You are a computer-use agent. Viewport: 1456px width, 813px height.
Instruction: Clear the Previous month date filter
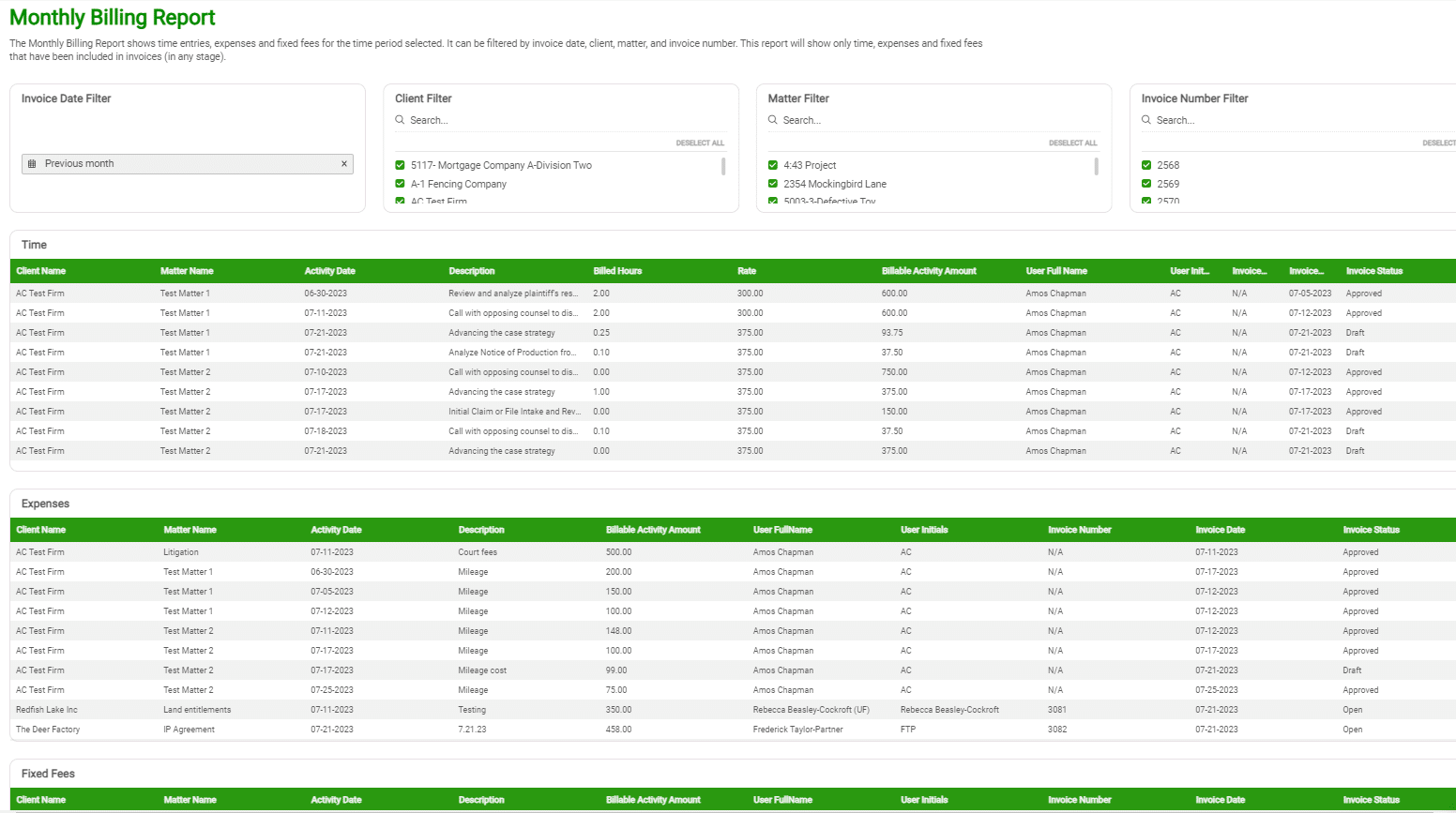tap(344, 164)
